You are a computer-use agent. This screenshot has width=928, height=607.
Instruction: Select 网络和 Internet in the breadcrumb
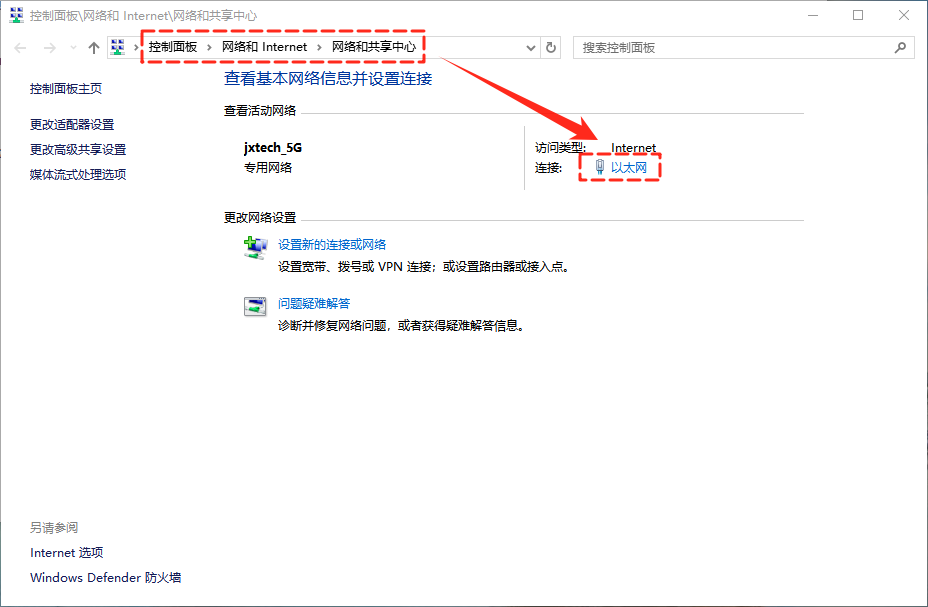pyautogui.click(x=264, y=47)
